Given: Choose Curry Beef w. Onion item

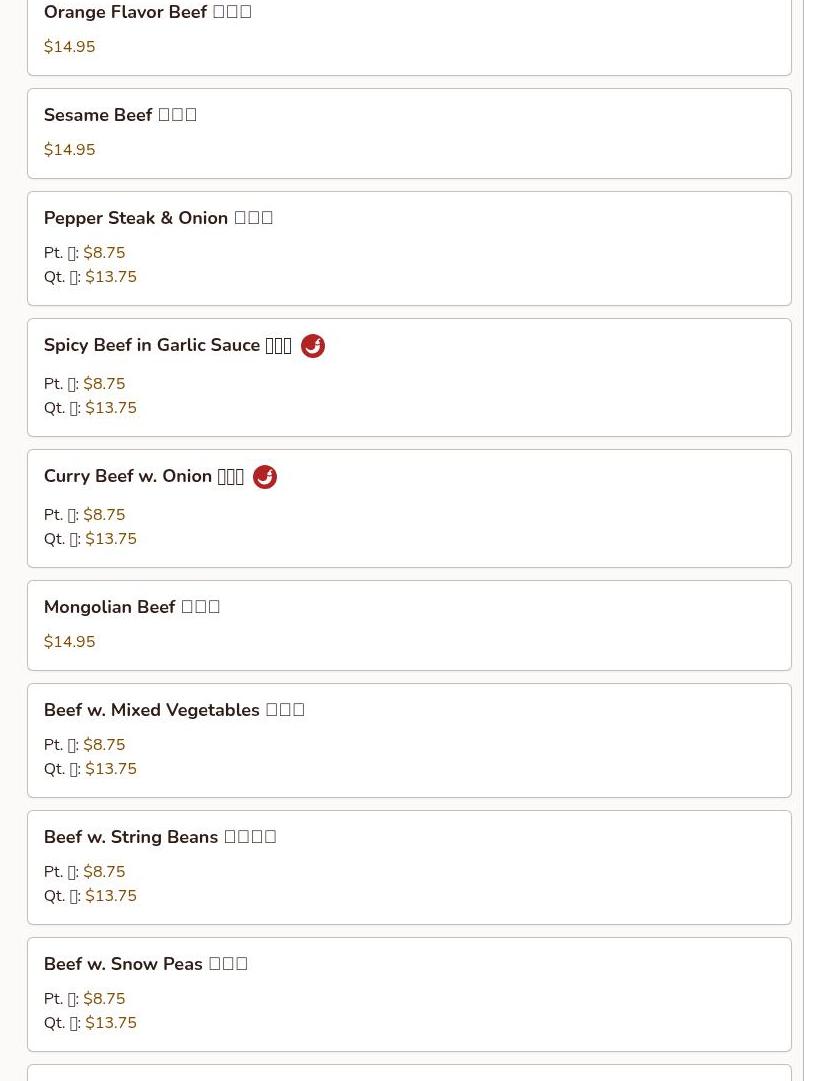Looking at the screenshot, I should click(x=409, y=509).
